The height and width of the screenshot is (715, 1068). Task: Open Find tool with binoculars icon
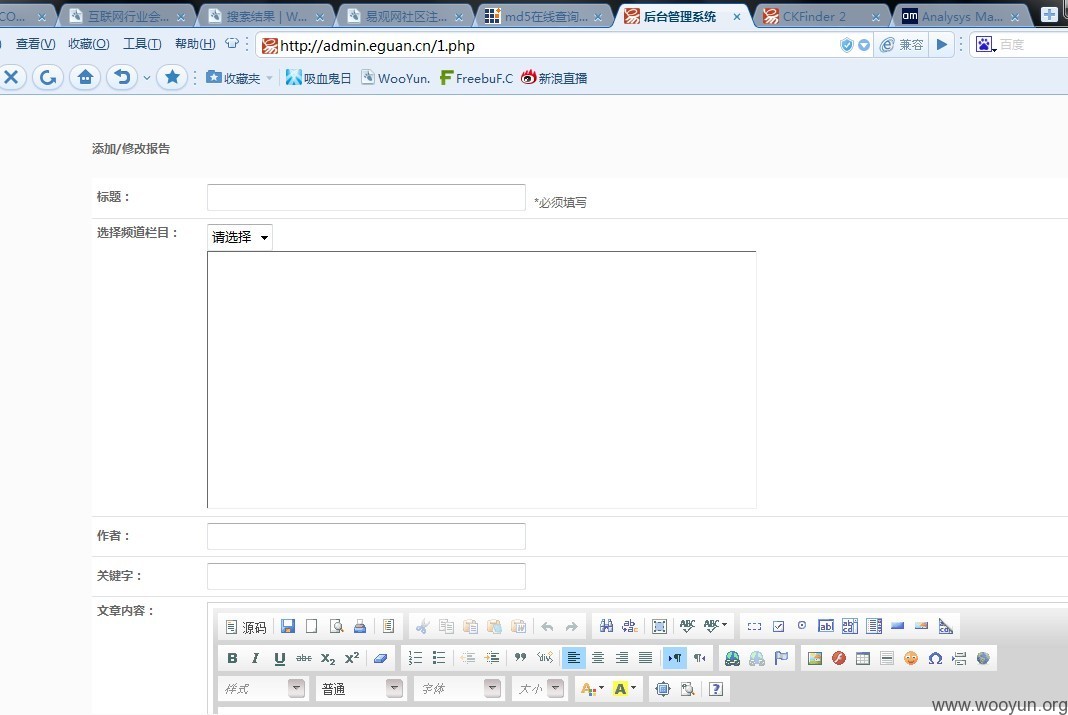606,626
